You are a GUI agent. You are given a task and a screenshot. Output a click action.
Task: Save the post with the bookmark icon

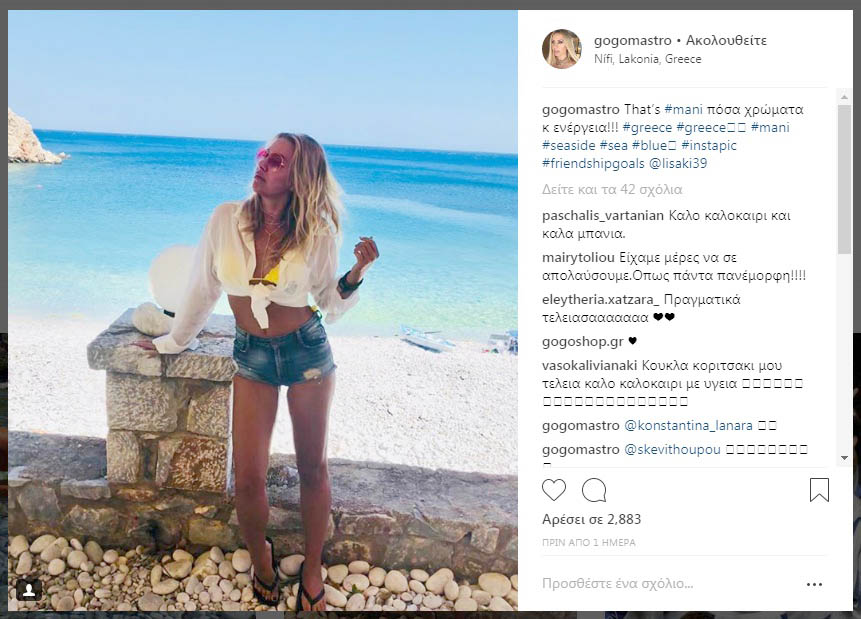coord(819,490)
